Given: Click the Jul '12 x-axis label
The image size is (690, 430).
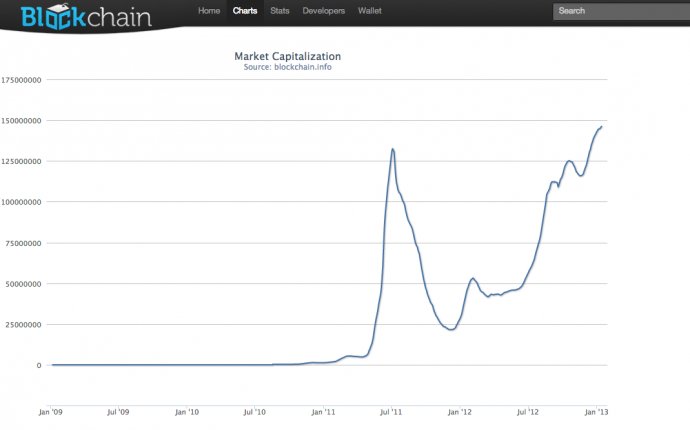Looking at the screenshot, I should (528, 412).
